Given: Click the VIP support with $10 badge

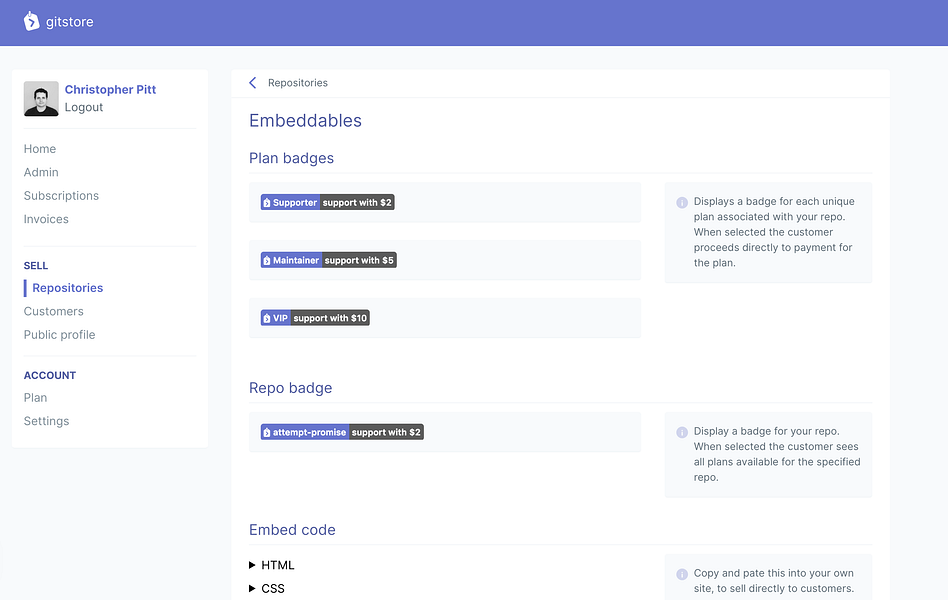Looking at the screenshot, I should (315, 318).
